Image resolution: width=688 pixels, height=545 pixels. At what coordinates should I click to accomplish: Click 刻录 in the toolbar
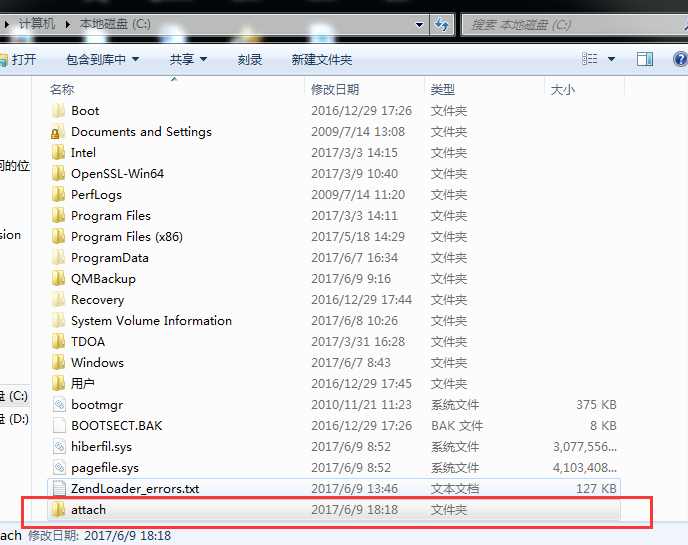tap(250, 59)
